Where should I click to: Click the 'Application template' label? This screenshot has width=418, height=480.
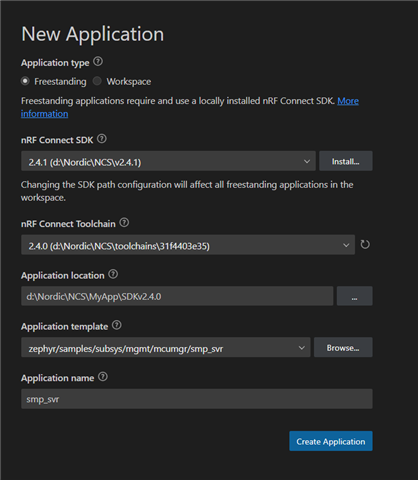(65, 326)
